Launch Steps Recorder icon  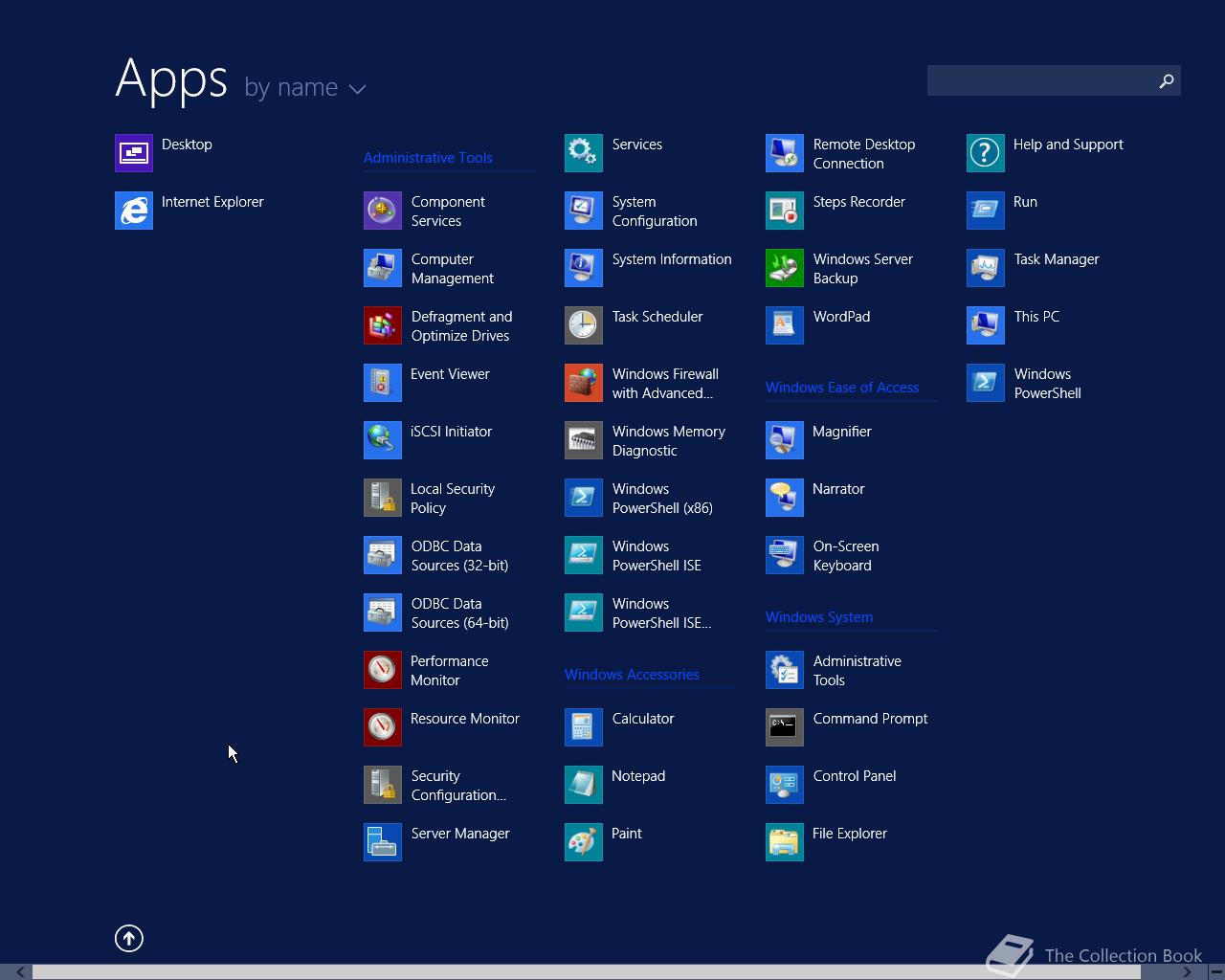click(x=785, y=211)
